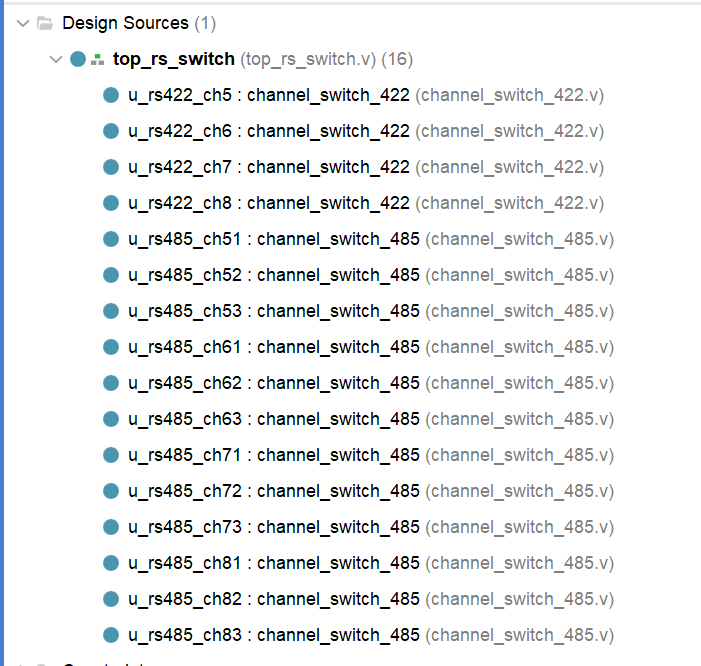This screenshot has height=666, width=701.
Task: Collapse the top_rs_switch module chevron
Action: (55, 59)
